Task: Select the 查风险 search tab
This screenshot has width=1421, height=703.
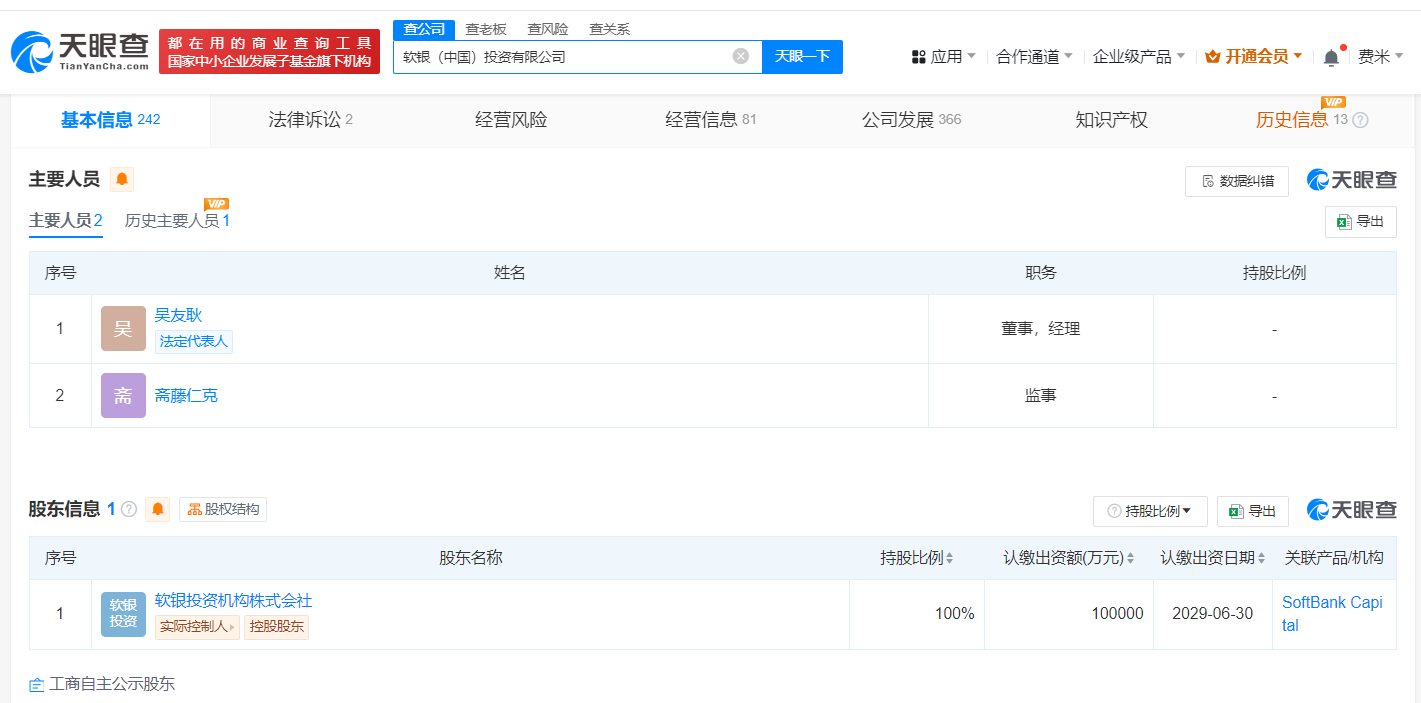Action: pos(548,29)
